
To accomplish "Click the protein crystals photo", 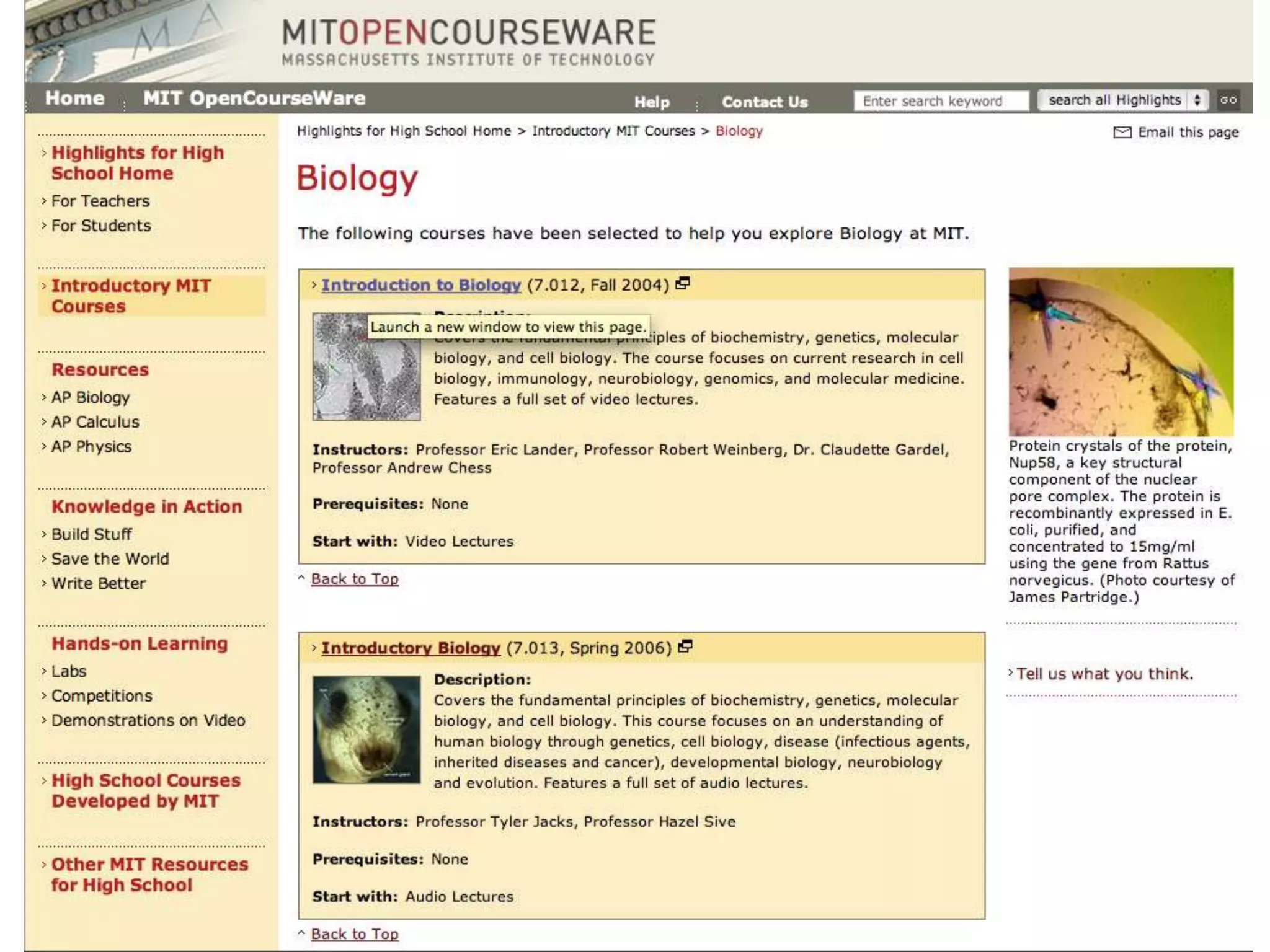I will 1121,351.
